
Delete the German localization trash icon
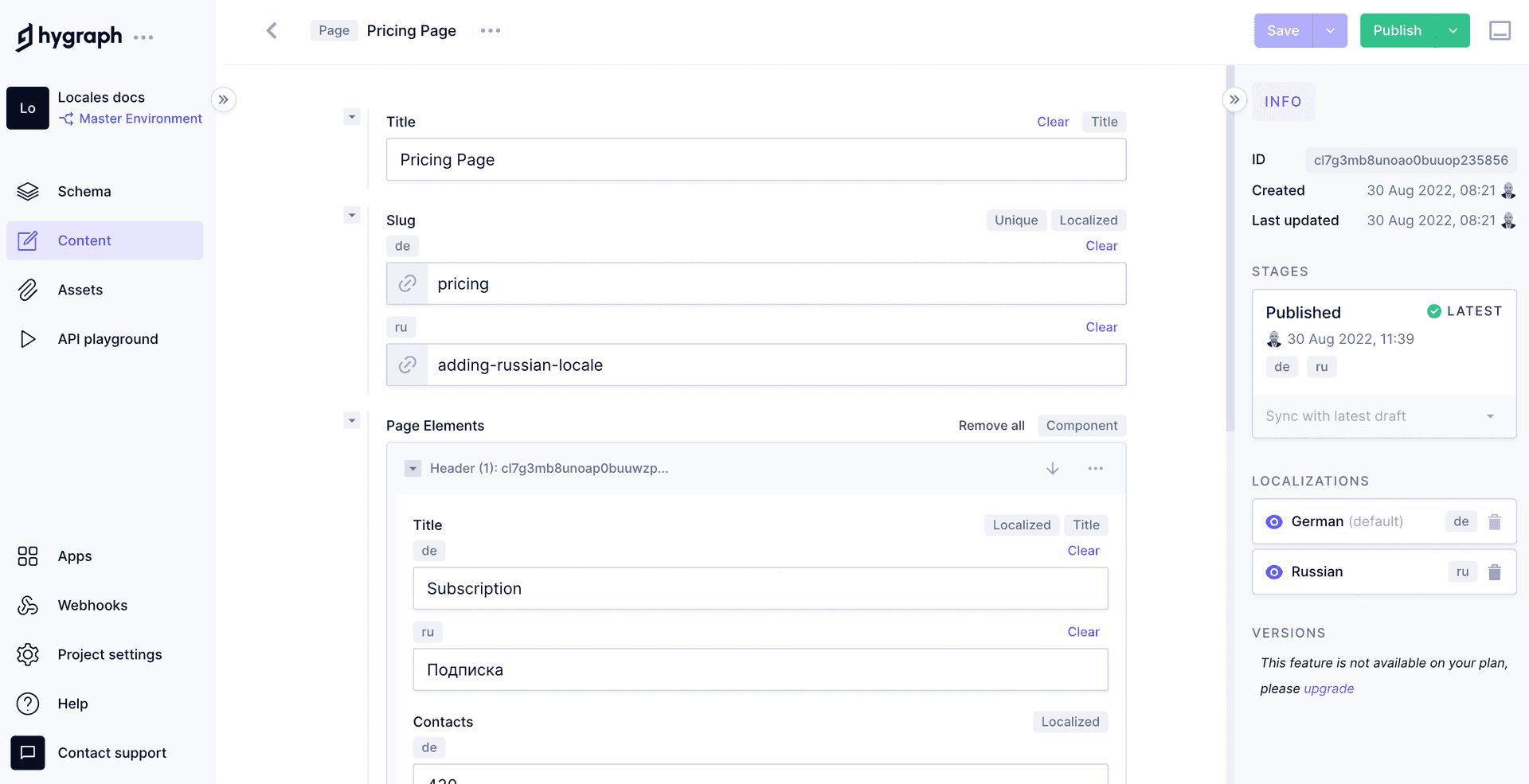[1495, 522]
